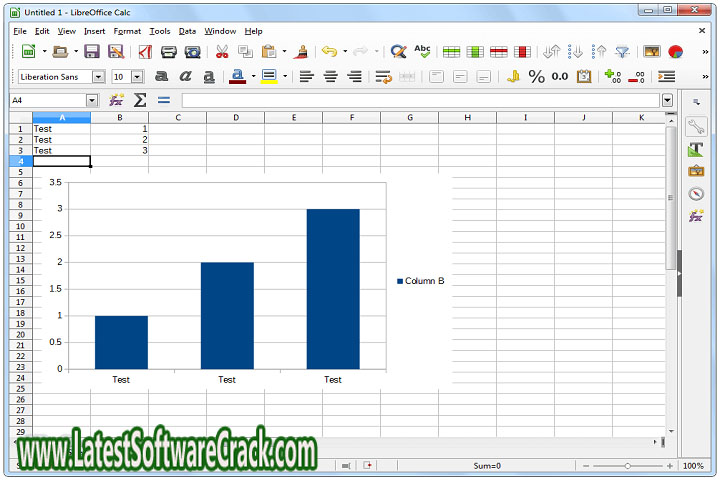Format cells as percent
The image size is (720, 480).
tap(537, 76)
